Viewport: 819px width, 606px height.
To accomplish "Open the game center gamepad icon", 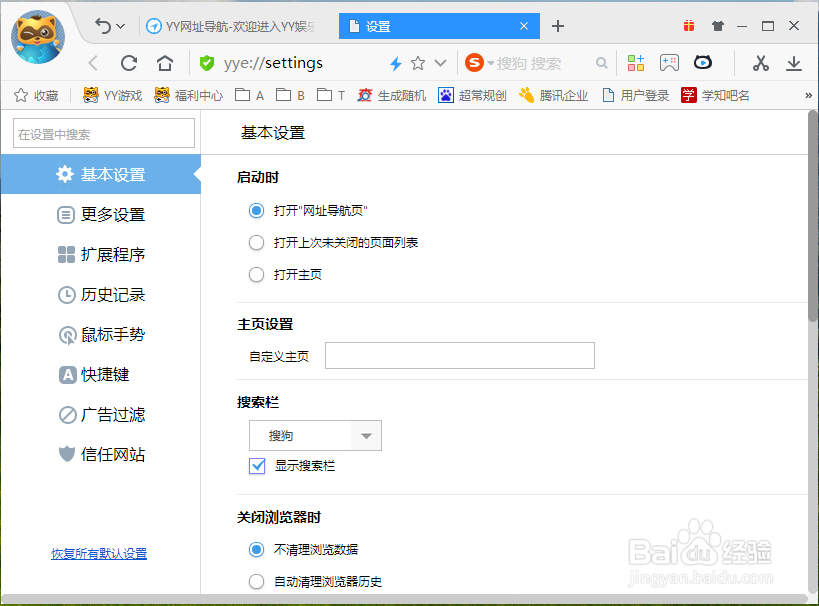I will coord(668,62).
